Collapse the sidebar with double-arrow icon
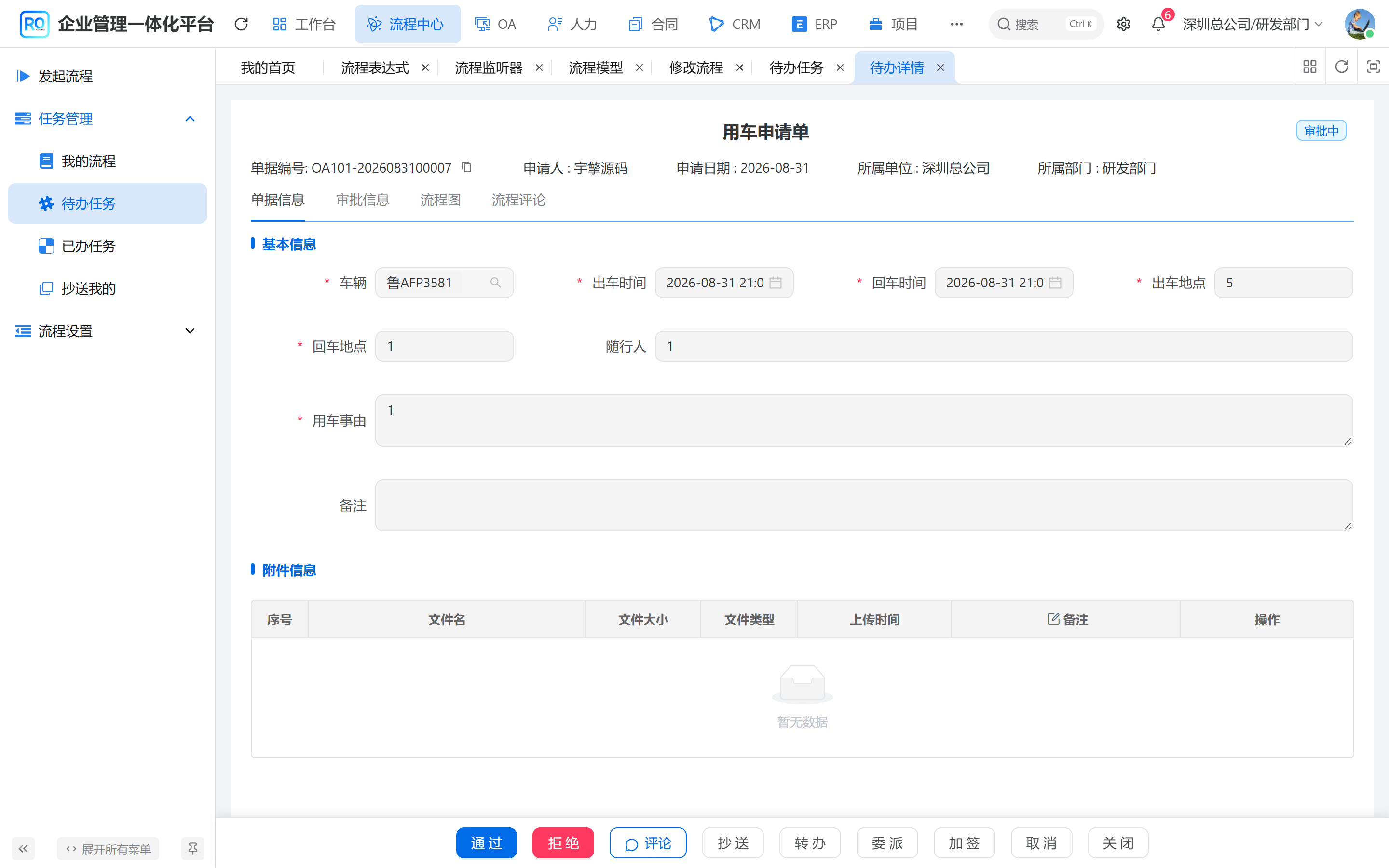Screen dimensions: 1389x868 pos(23,849)
